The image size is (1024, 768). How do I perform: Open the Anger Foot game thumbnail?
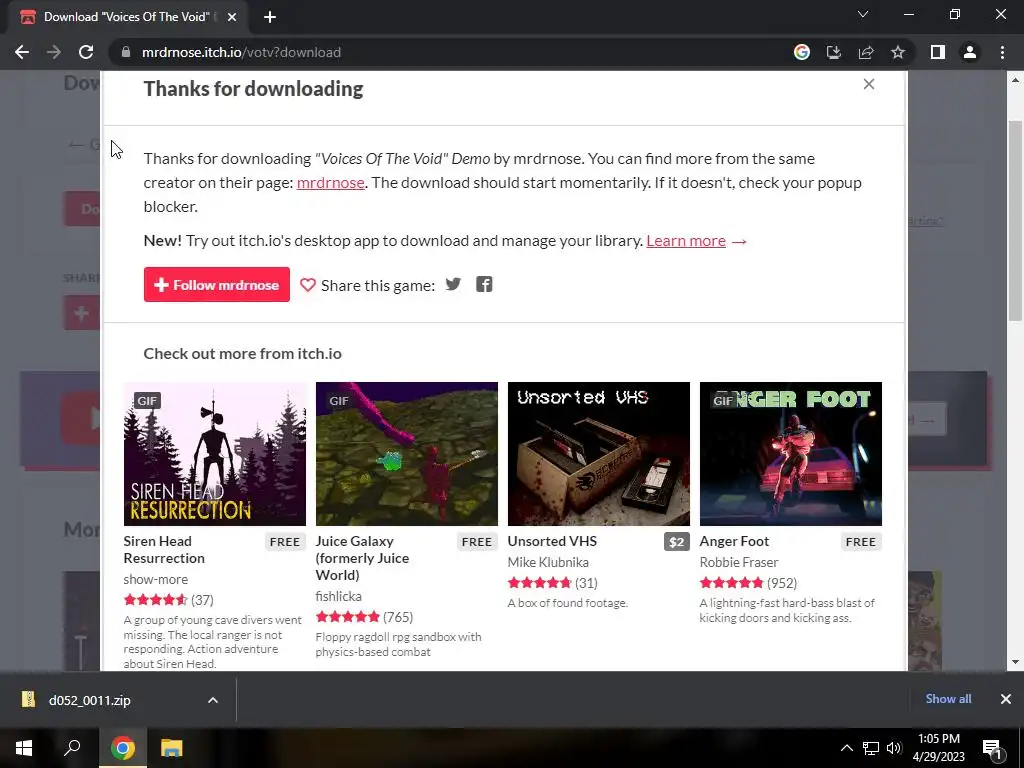coord(791,454)
